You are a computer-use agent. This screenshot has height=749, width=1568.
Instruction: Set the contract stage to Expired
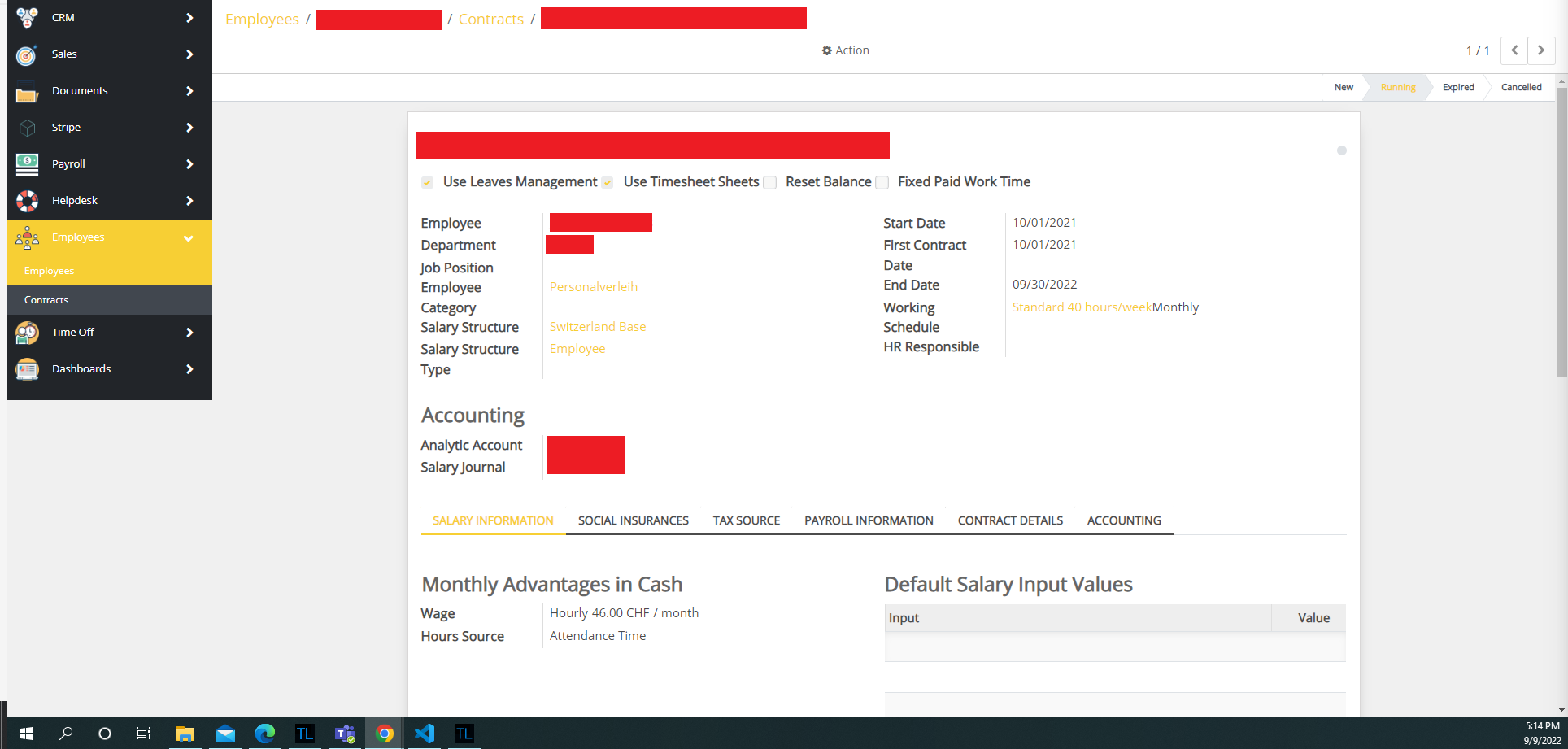click(1457, 87)
